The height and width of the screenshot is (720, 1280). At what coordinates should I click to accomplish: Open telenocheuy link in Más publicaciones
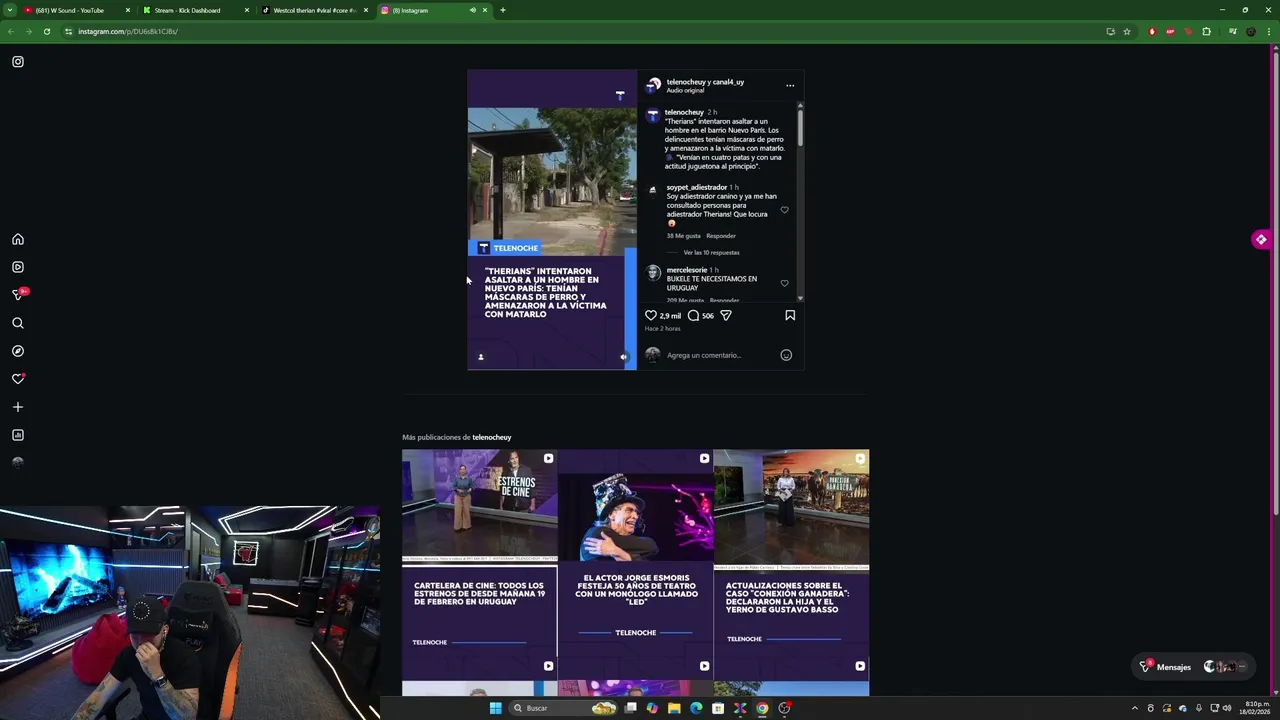coord(491,437)
